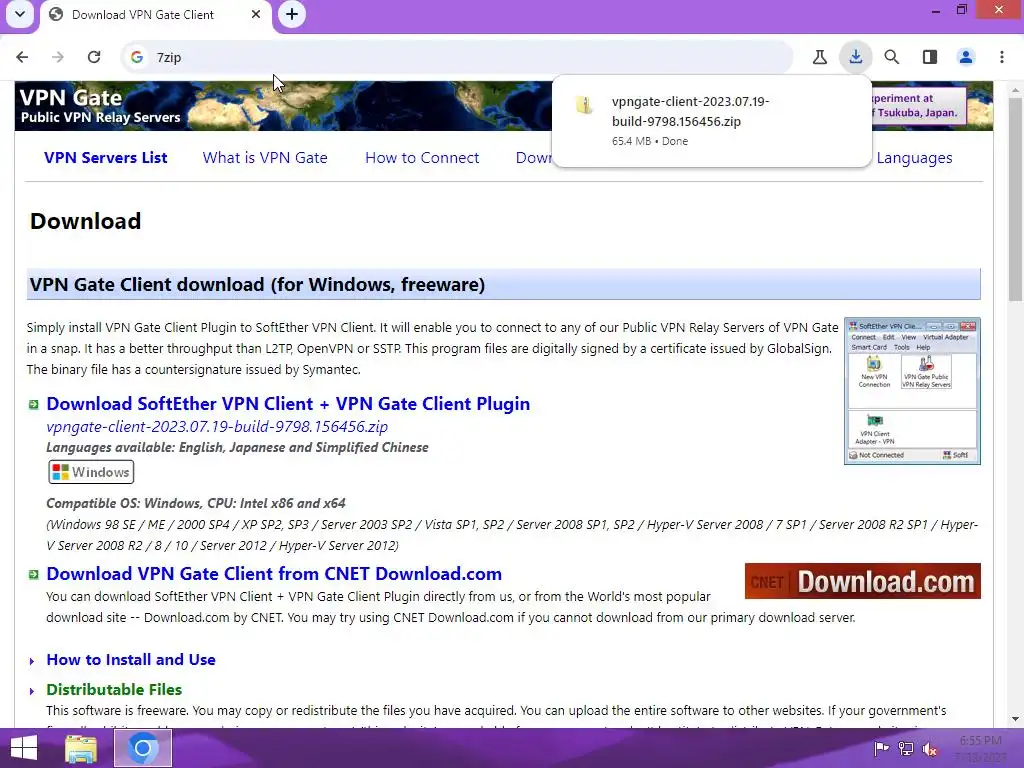
Task: Go to VPN Servers List tab
Action: [106, 157]
